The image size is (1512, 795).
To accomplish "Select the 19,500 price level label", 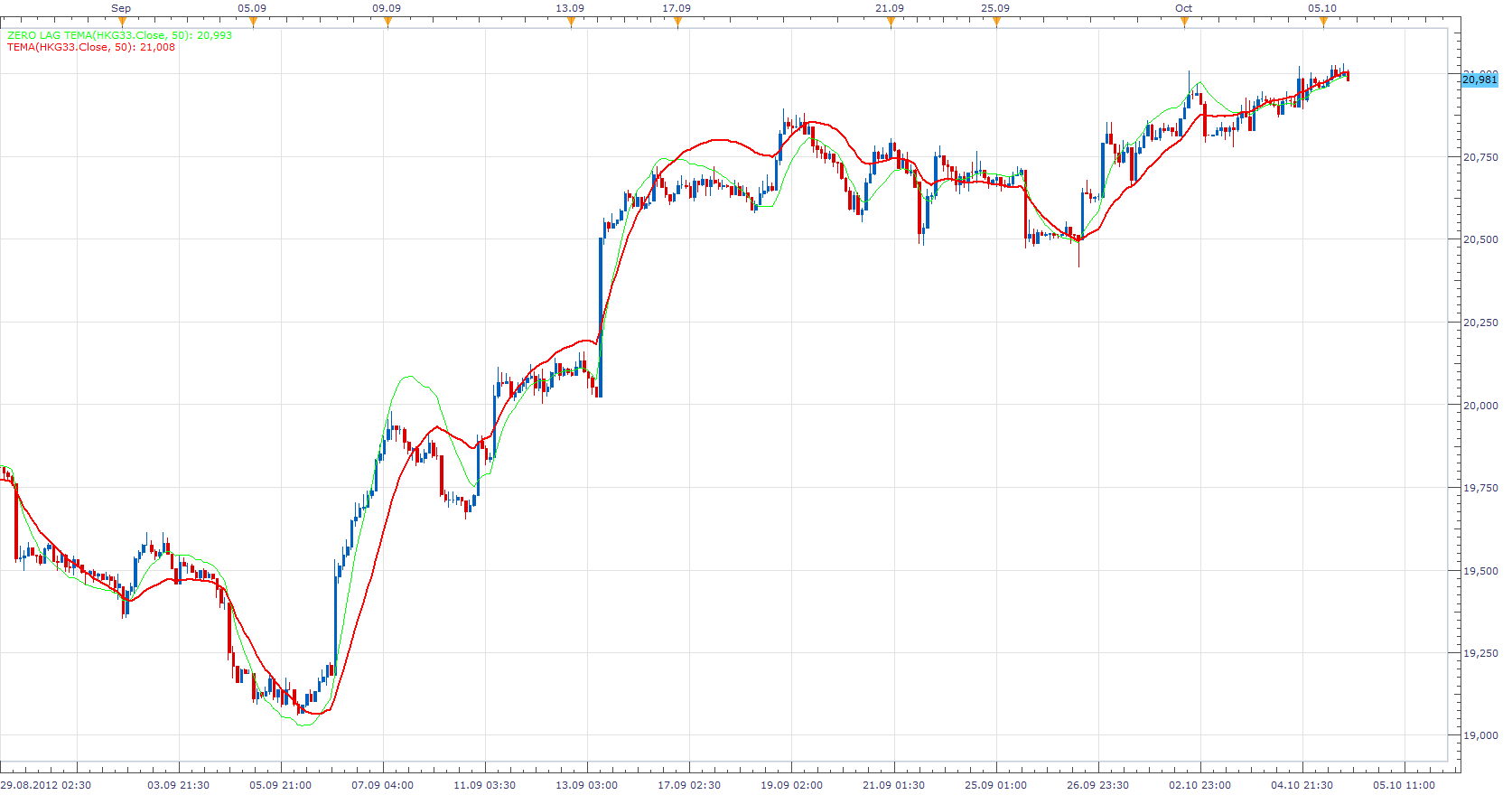I will pyautogui.click(x=1480, y=571).
